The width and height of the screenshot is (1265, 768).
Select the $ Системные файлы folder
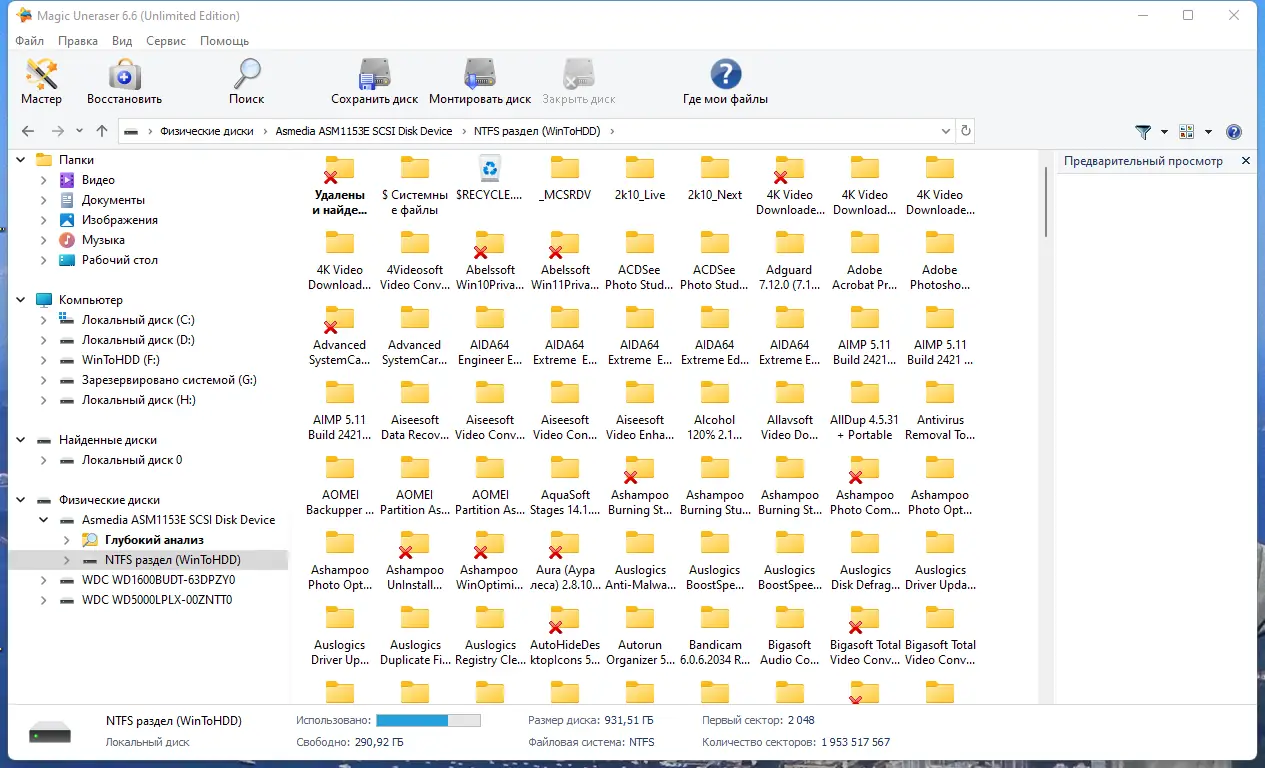(x=414, y=185)
